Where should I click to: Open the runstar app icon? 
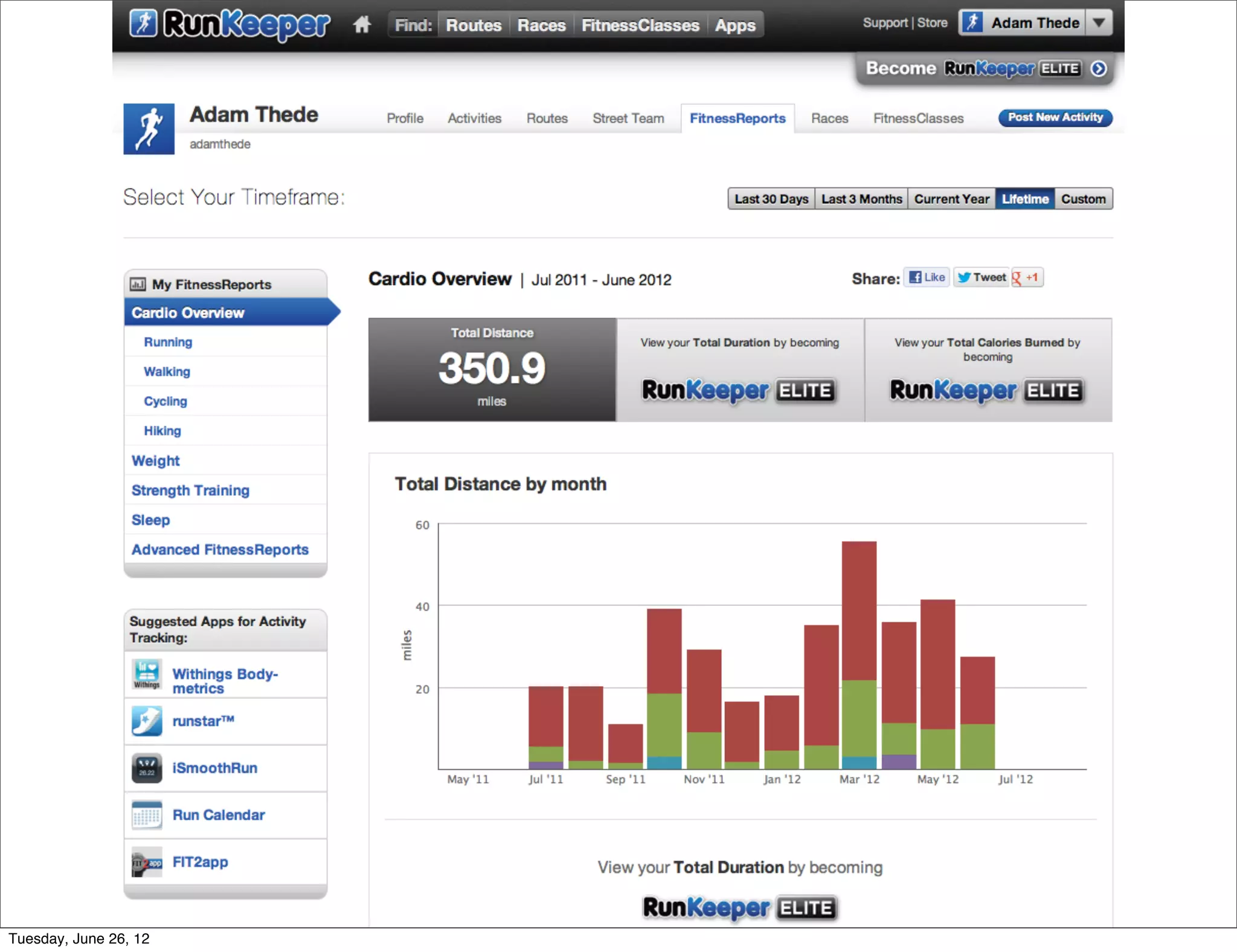click(x=147, y=721)
